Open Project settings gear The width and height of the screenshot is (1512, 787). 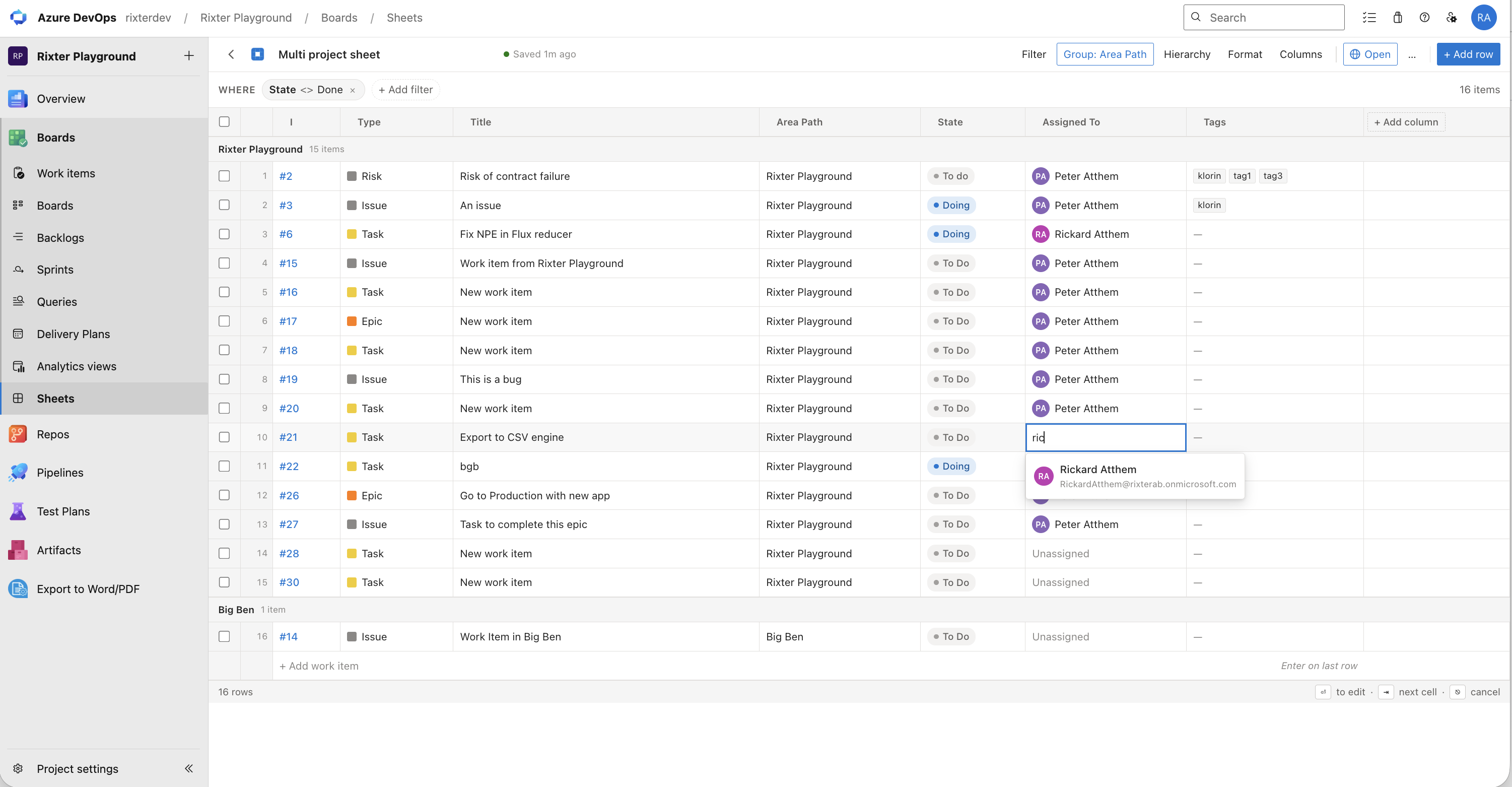[18, 768]
